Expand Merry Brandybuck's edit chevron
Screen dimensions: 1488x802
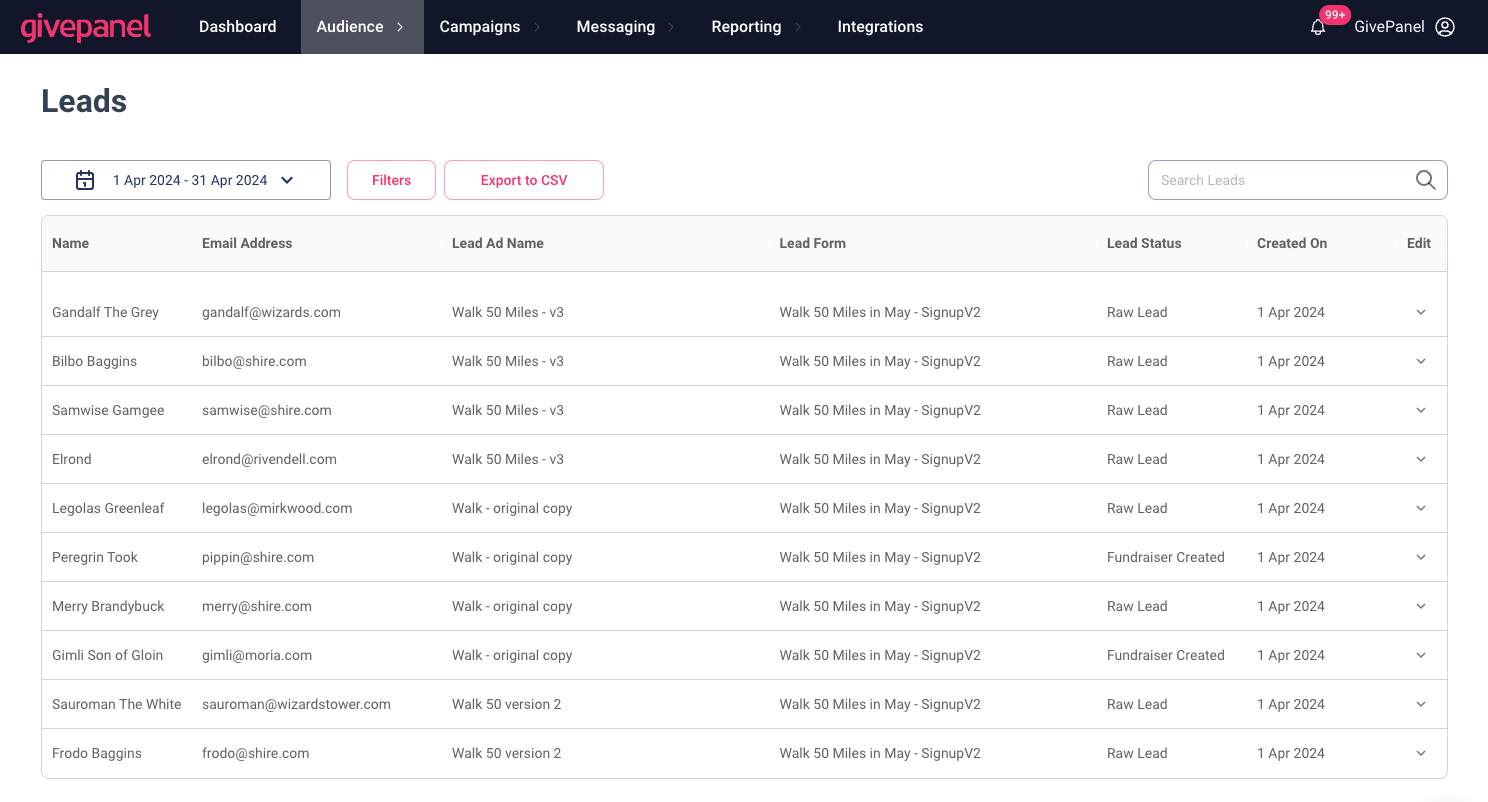[x=1421, y=606]
